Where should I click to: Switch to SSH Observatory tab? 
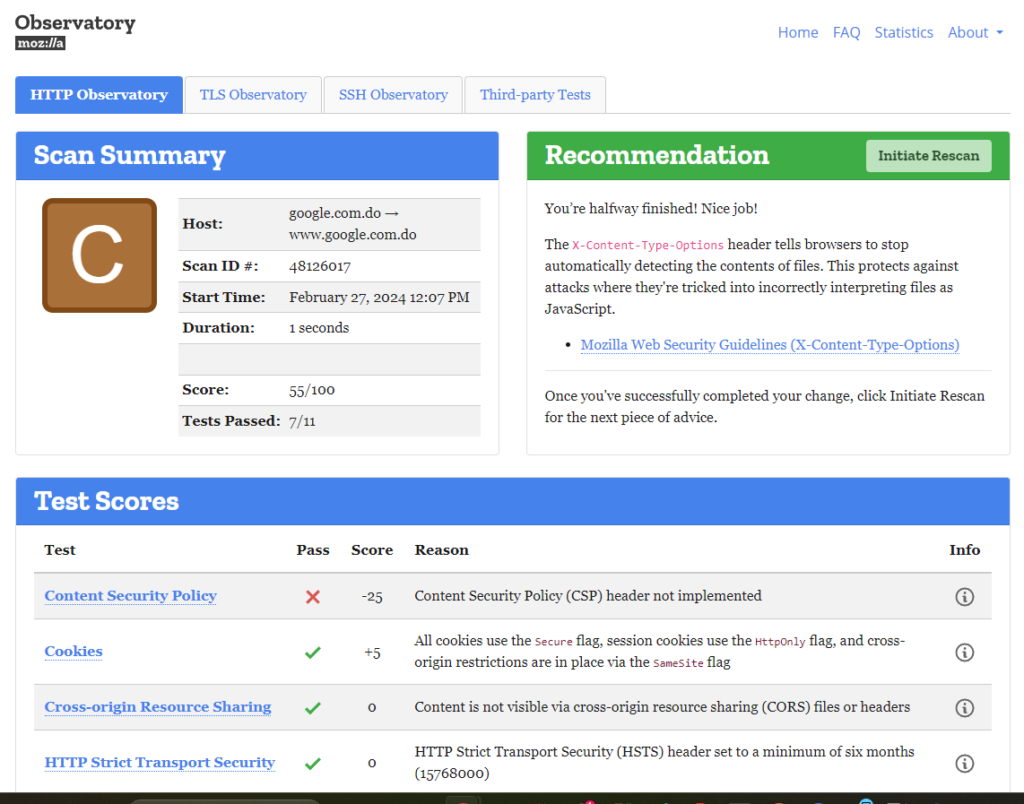pos(393,95)
